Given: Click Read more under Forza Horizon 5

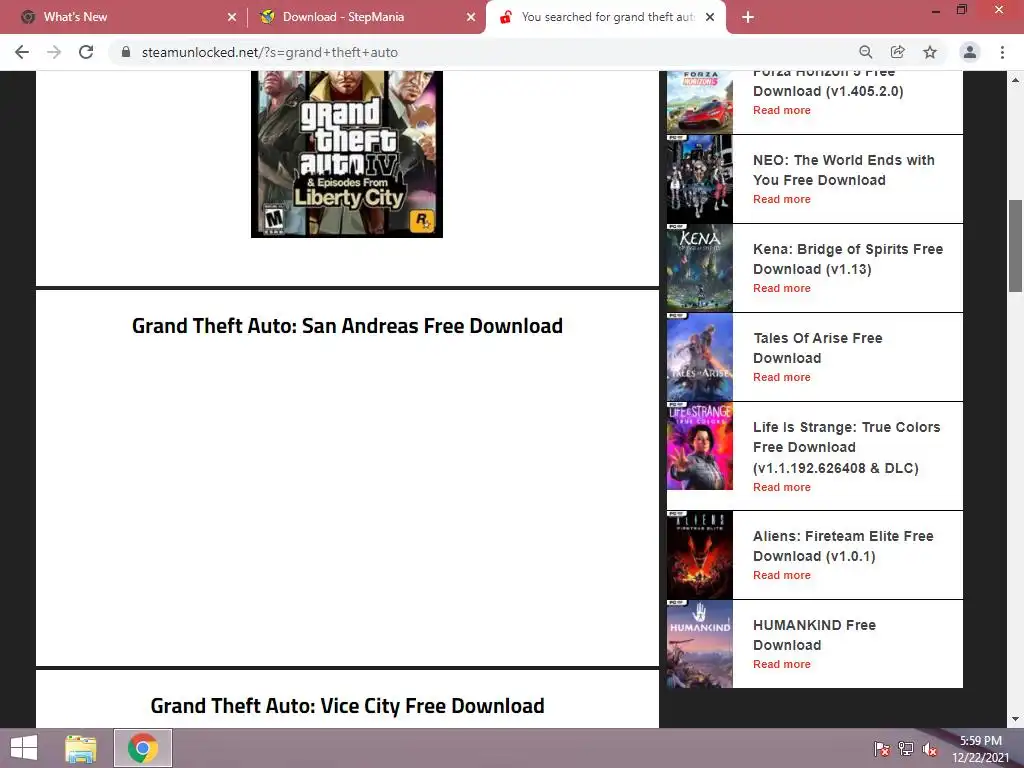Looking at the screenshot, I should [x=782, y=110].
